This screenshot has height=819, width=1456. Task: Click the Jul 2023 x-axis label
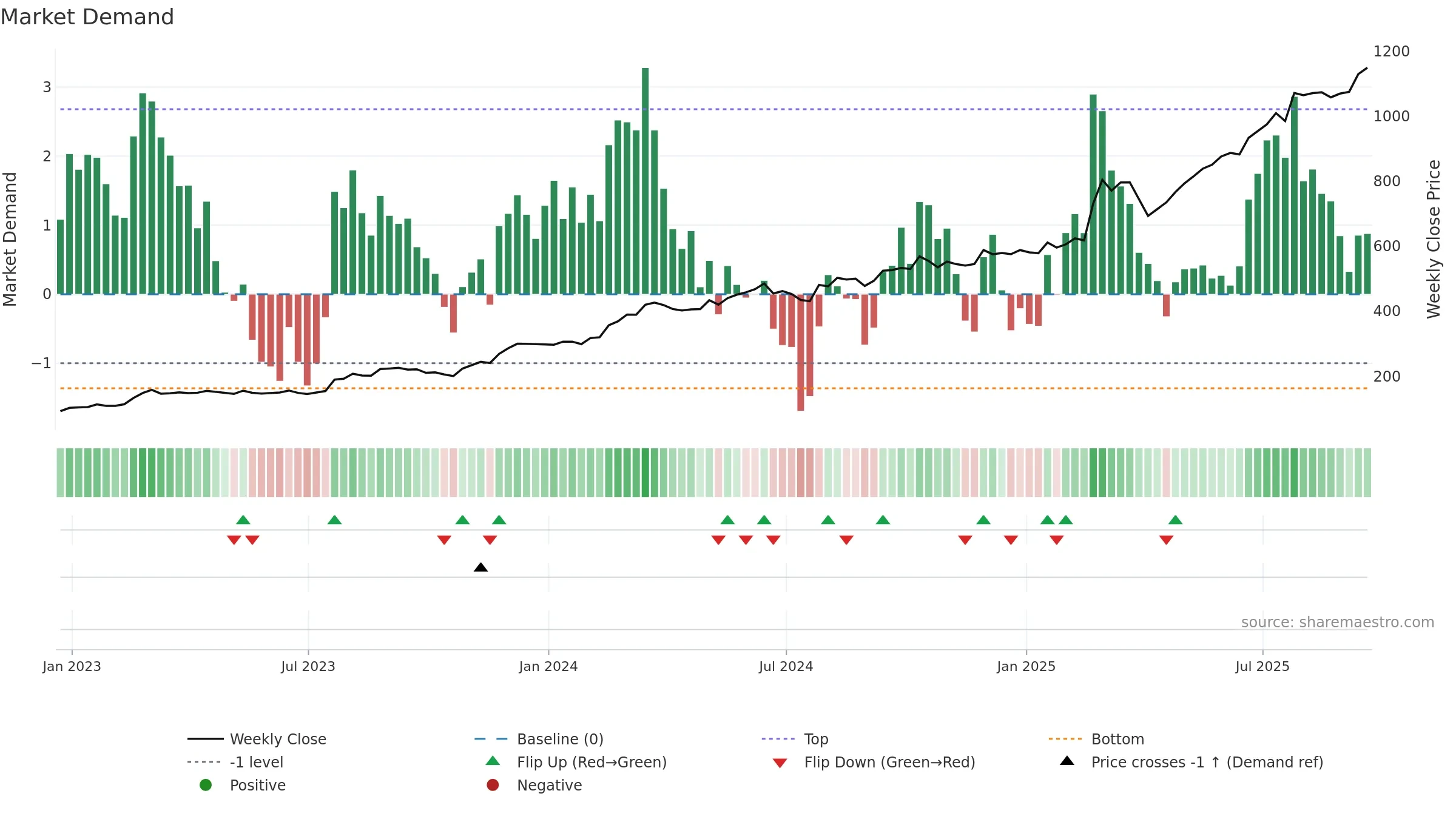coord(308,666)
